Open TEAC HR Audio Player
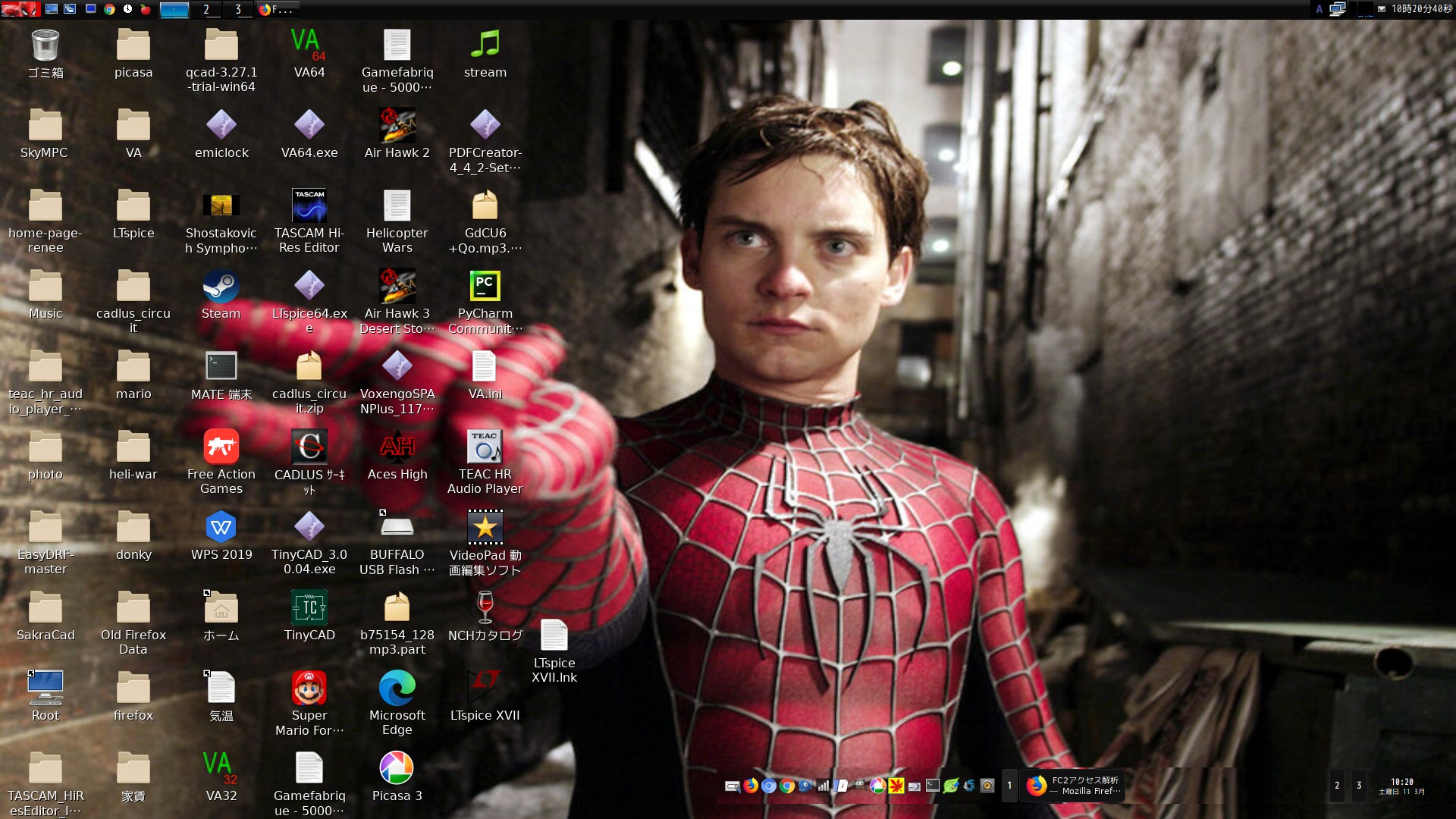The width and height of the screenshot is (1456, 819). pyautogui.click(x=485, y=447)
